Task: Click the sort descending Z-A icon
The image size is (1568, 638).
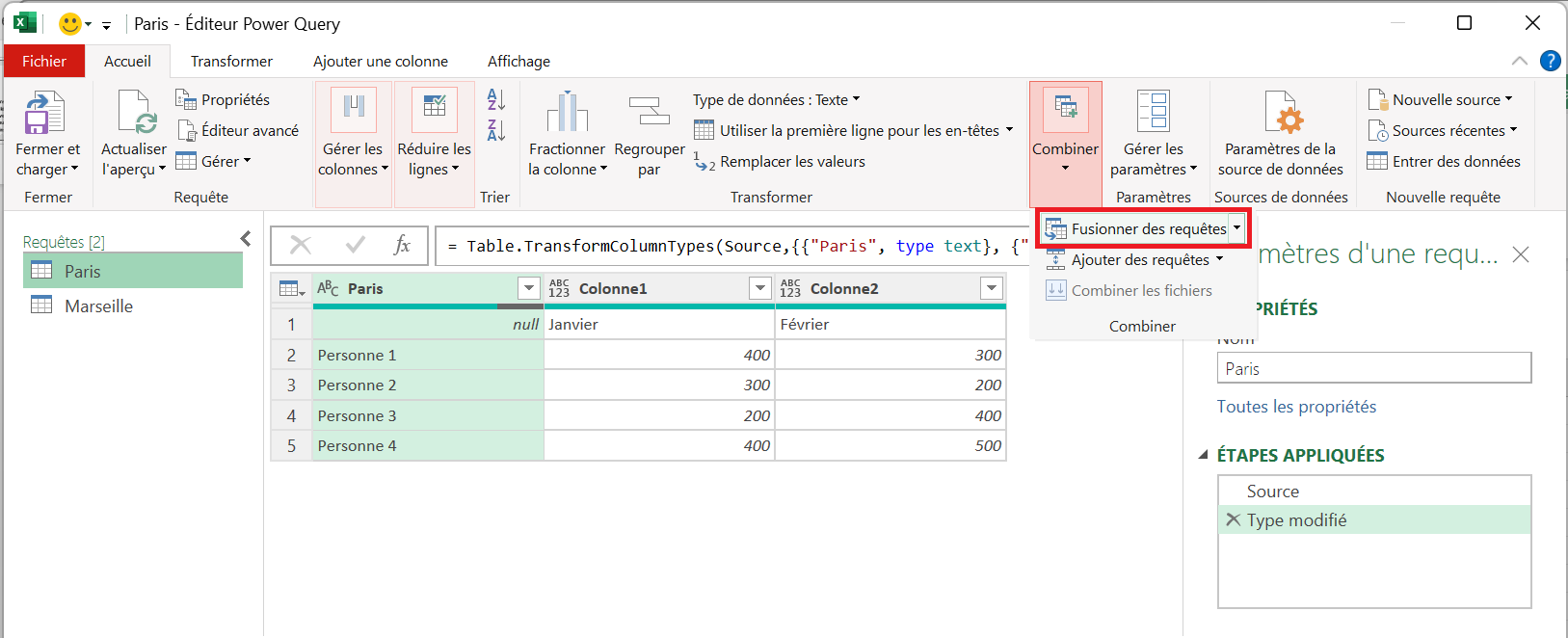Action: [x=496, y=131]
